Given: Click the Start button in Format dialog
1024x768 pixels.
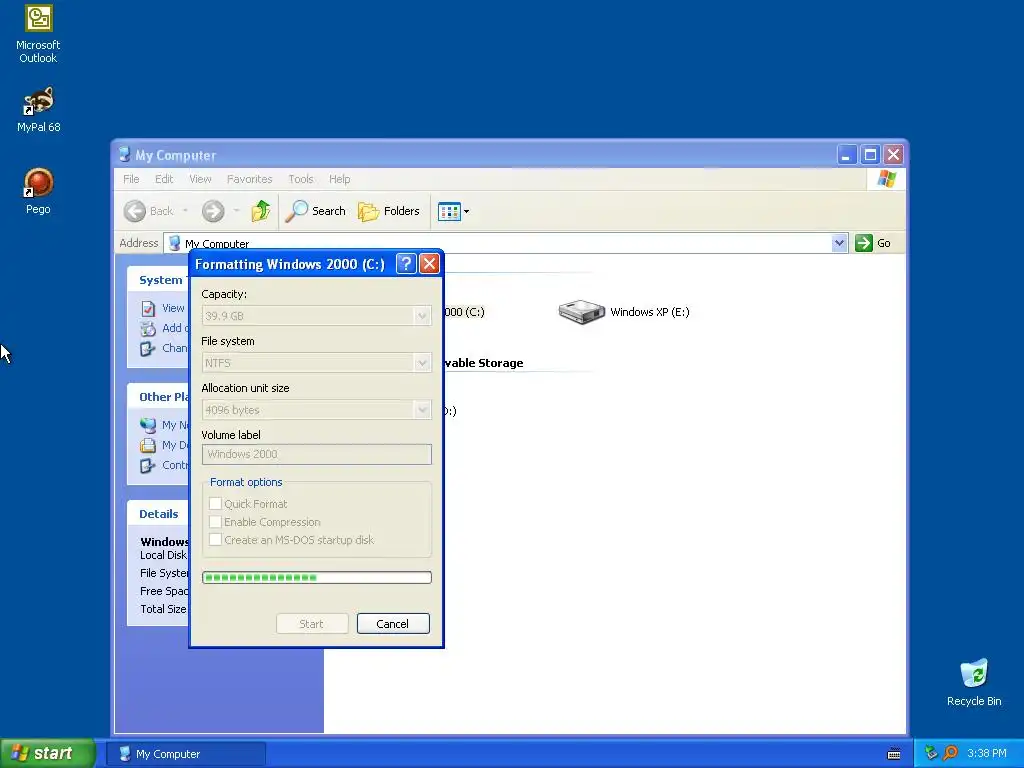Looking at the screenshot, I should 312,624.
